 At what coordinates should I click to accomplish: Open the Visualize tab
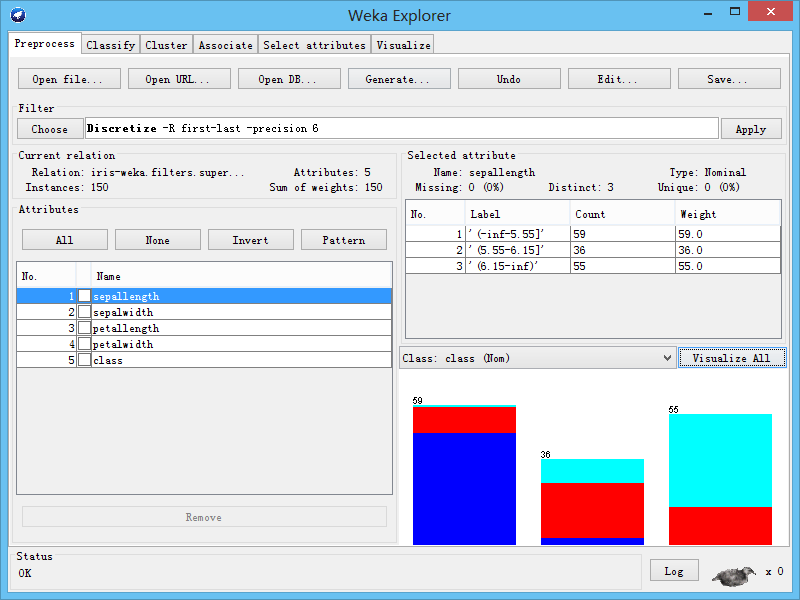403,45
